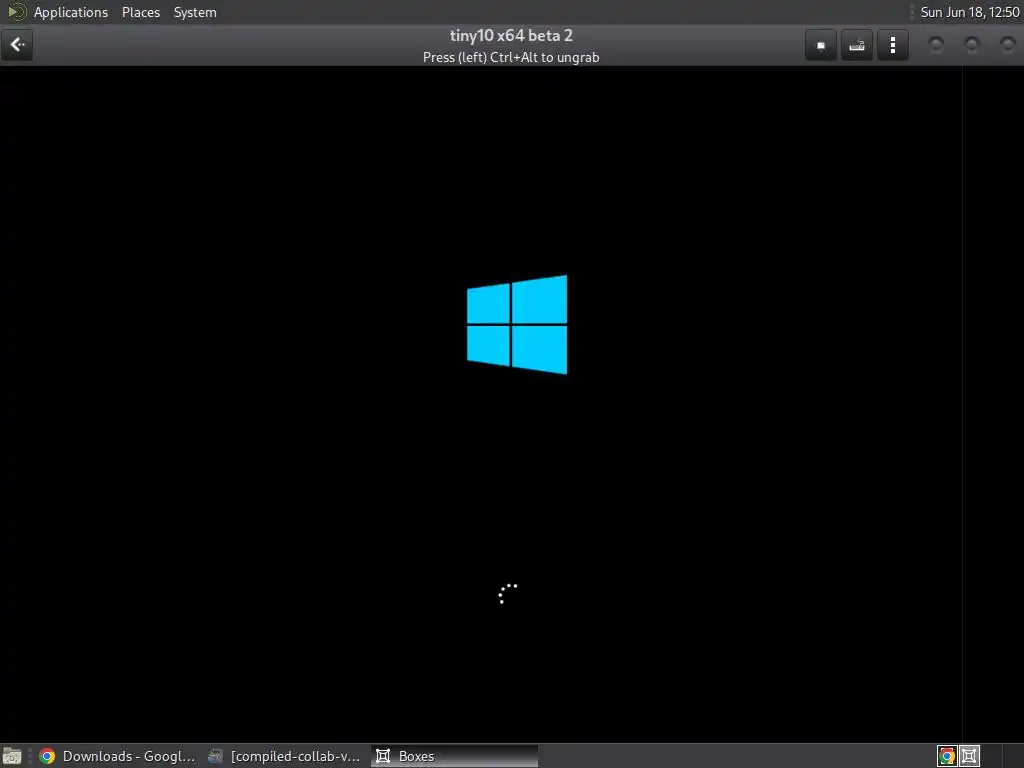Click the Windows logo in the VM display
This screenshot has height=768, width=1024.
(517, 325)
